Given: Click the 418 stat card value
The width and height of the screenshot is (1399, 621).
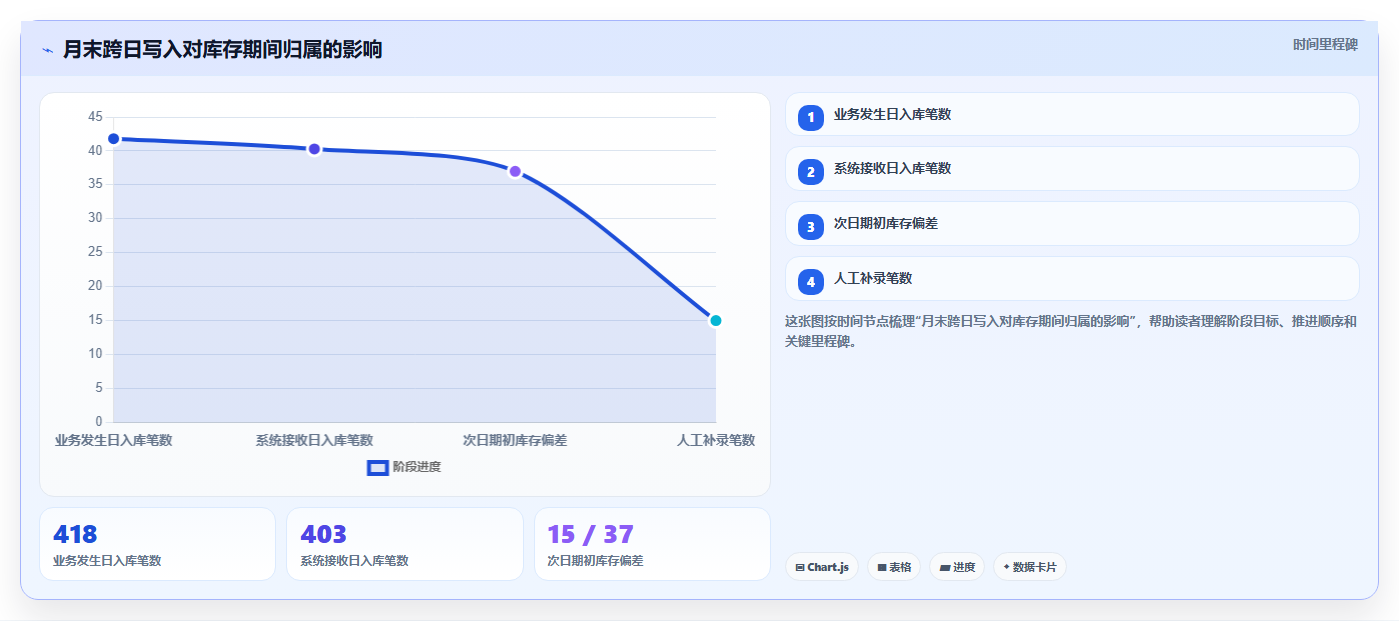Looking at the screenshot, I should point(75,535).
